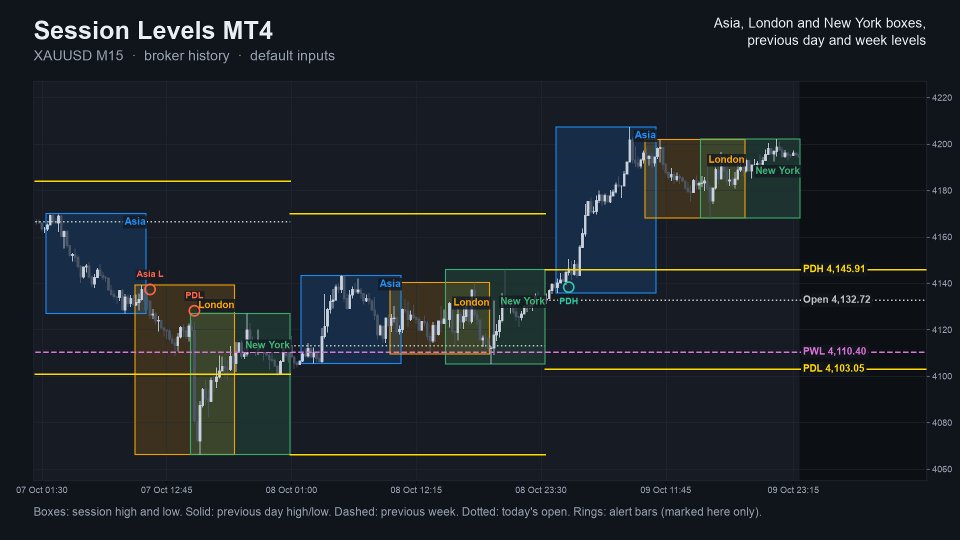Click the 4140 price axis label
The image size is (960, 540).
(x=942, y=283)
